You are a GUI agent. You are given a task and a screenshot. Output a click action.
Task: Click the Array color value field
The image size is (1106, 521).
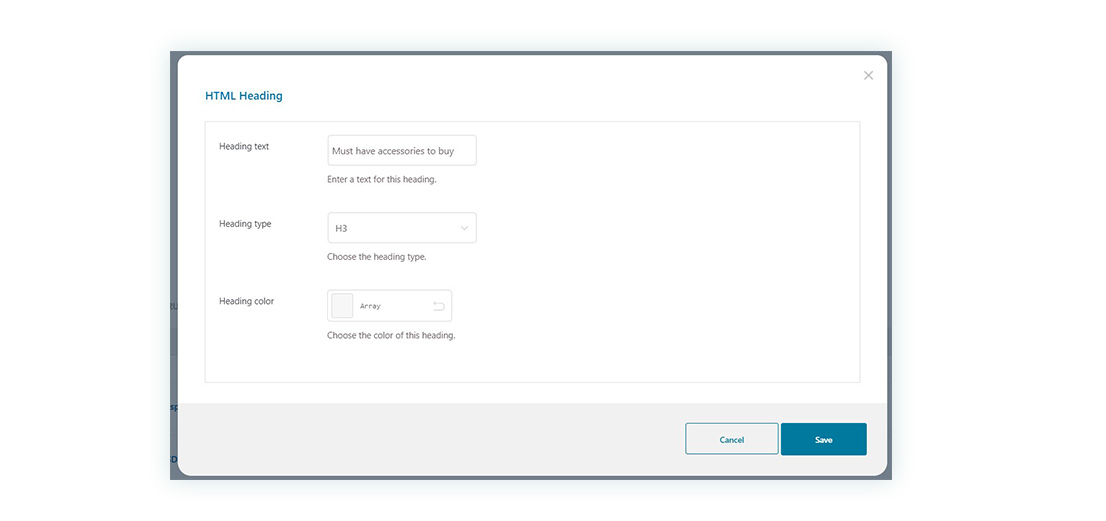[x=391, y=306]
